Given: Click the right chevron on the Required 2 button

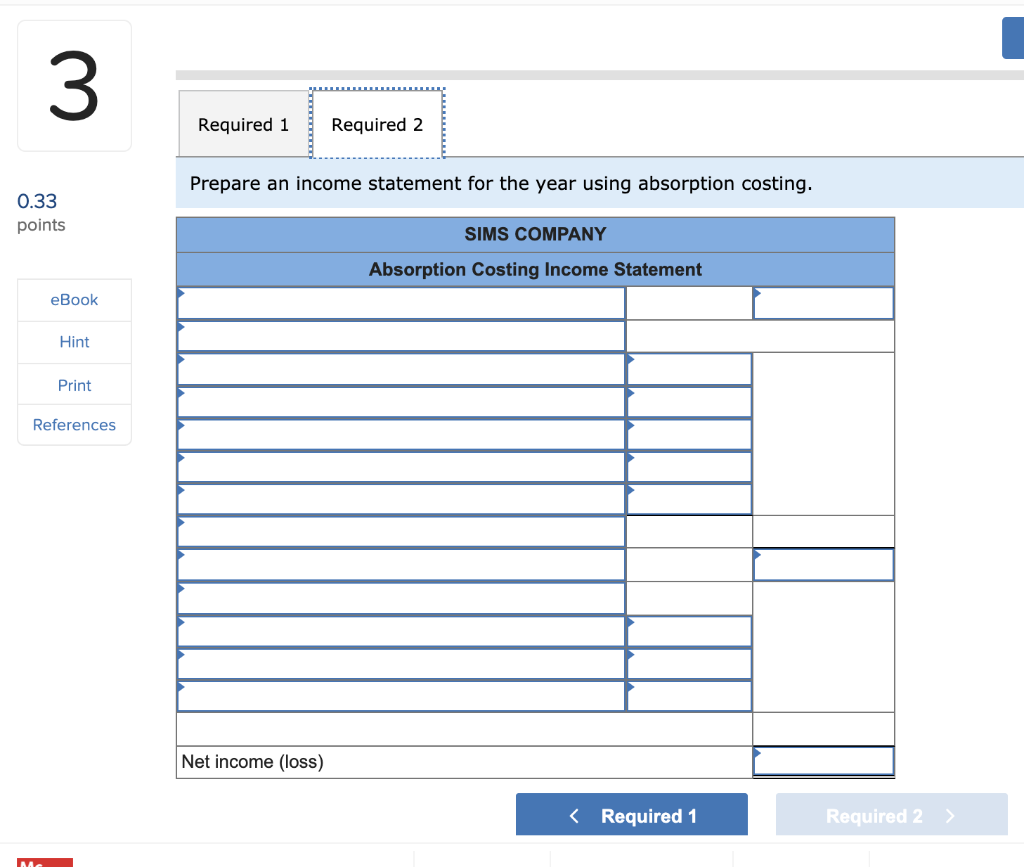Looking at the screenshot, I should [950, 815].
